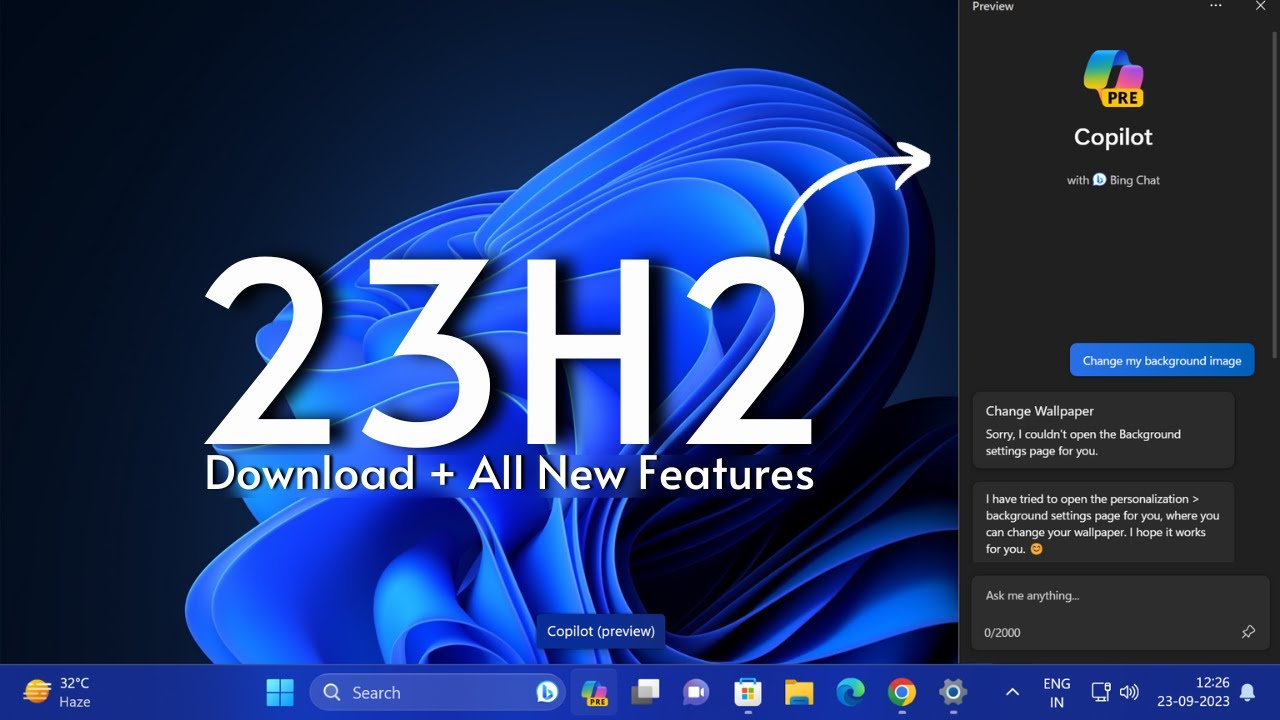Image resolution: width=1280 pixels, height=720 pixels.
Task: Open Settings gear on taskbar
Action: (x=952, y=692)
